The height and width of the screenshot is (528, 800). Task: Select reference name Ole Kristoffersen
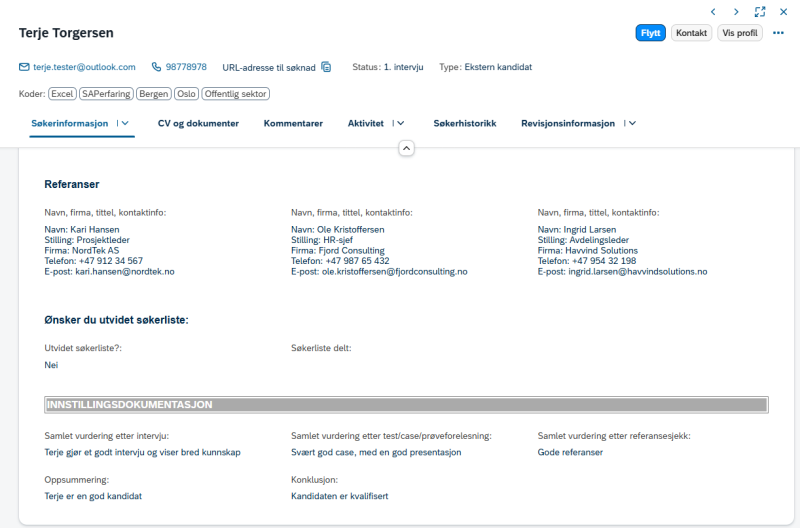[x=351, y=230]
